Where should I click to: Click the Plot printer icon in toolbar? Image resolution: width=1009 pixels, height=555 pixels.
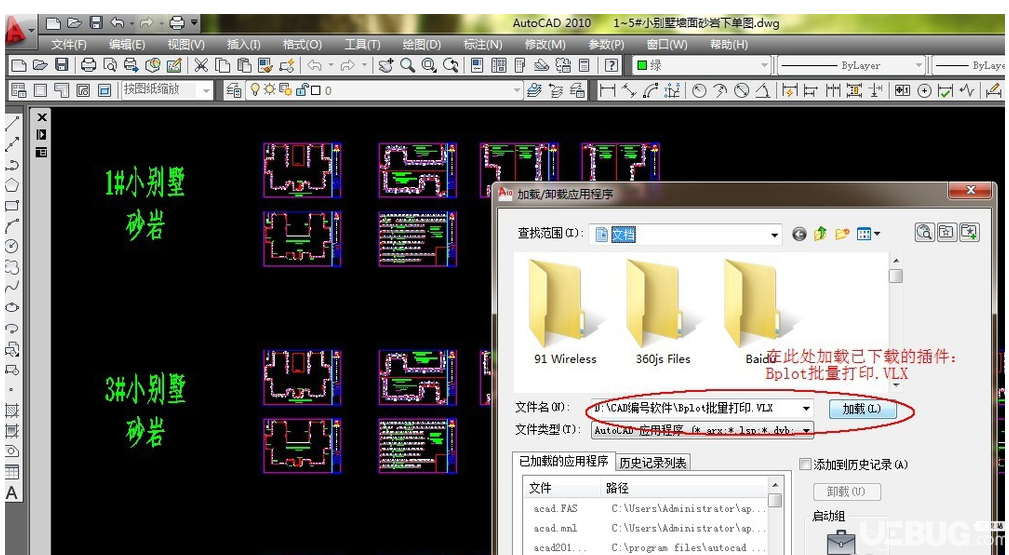88,65
